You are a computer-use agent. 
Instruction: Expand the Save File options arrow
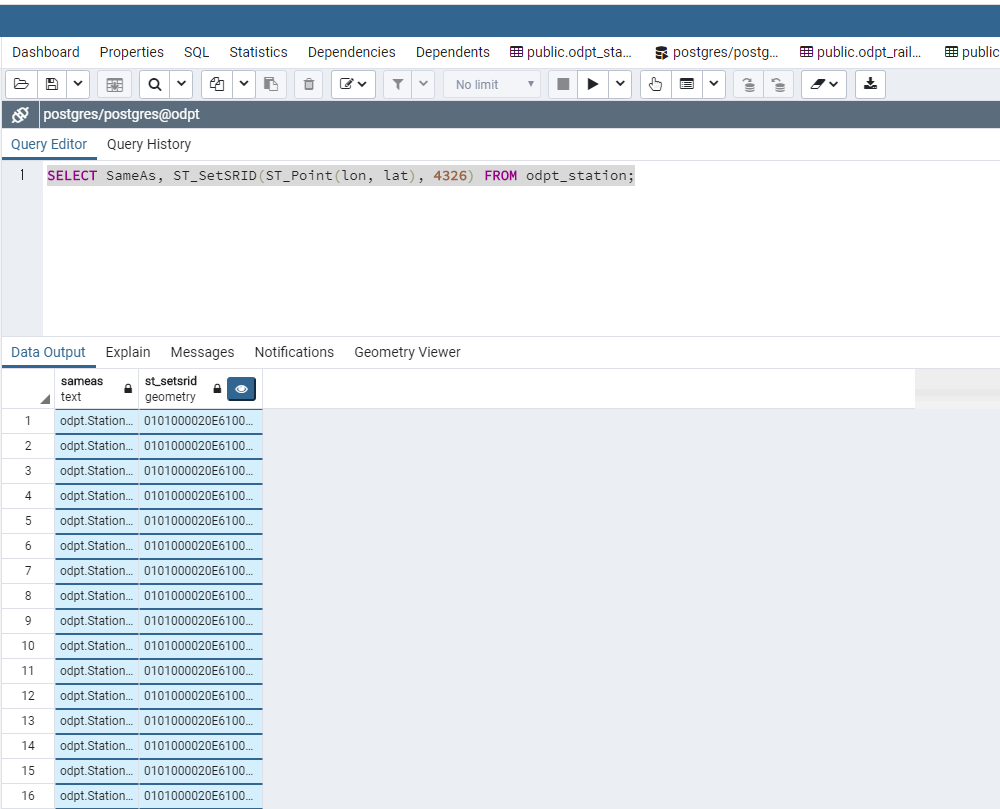(x=78, y=84)
